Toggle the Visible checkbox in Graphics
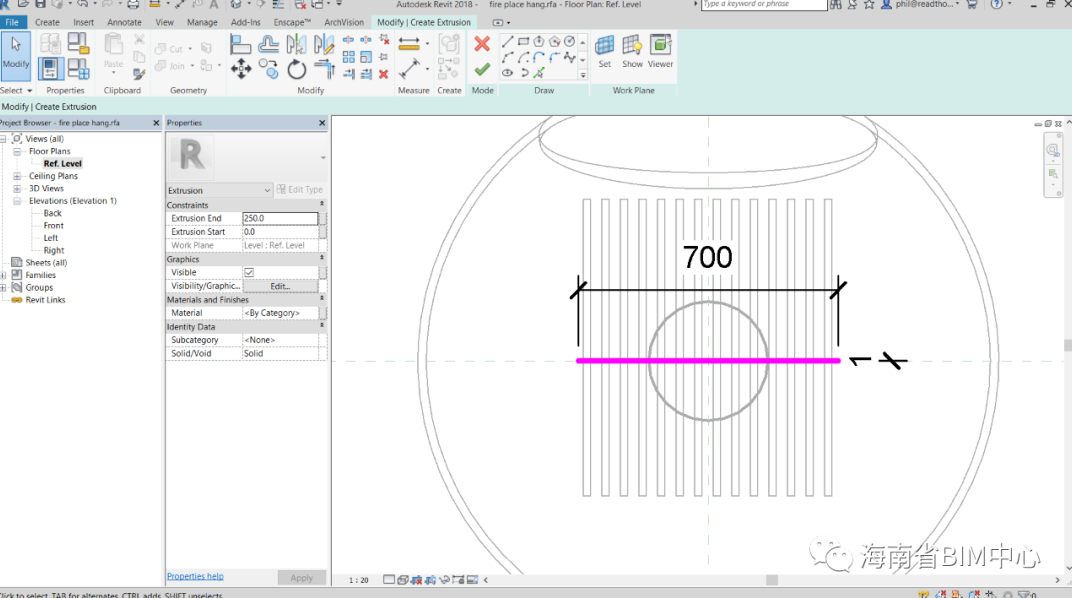This screenshot has height=598, width=1072. (249, 272)
